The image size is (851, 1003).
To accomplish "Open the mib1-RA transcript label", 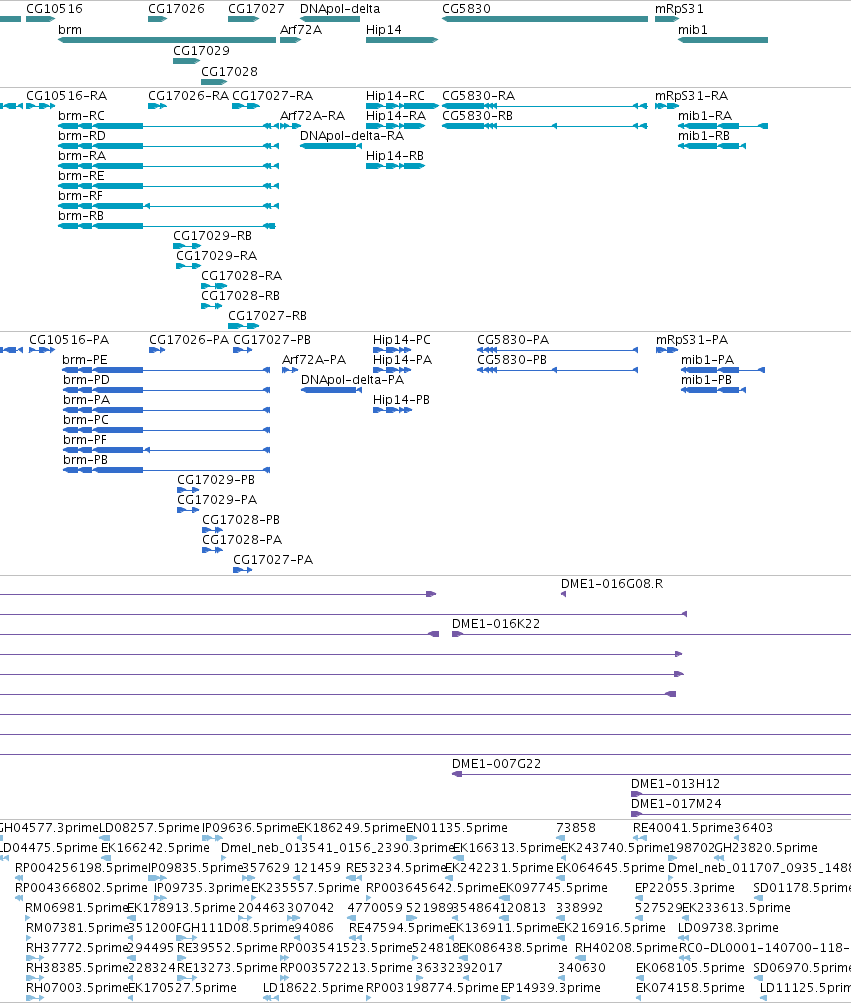I will [x=704, y=116].
